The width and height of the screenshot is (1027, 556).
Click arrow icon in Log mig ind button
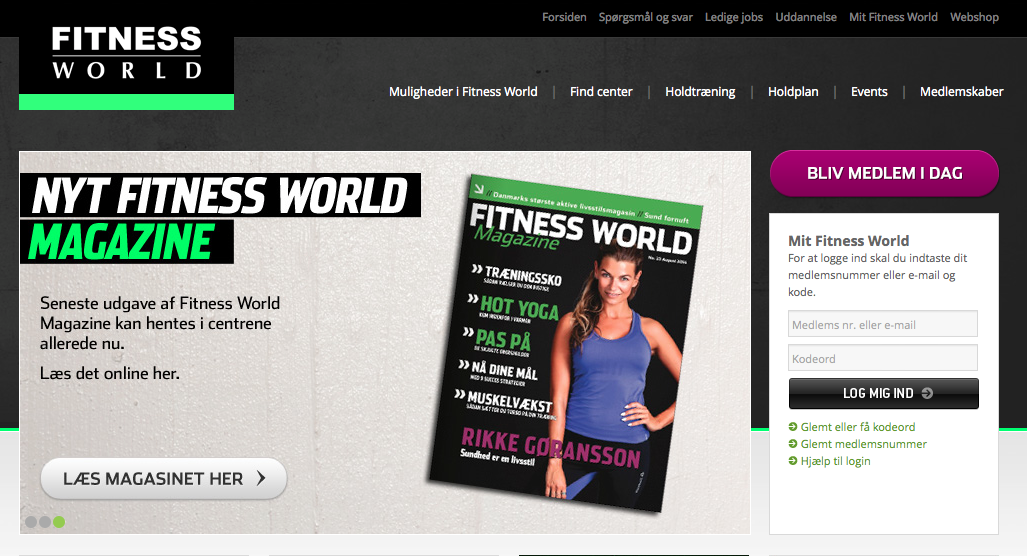[927, 393]
